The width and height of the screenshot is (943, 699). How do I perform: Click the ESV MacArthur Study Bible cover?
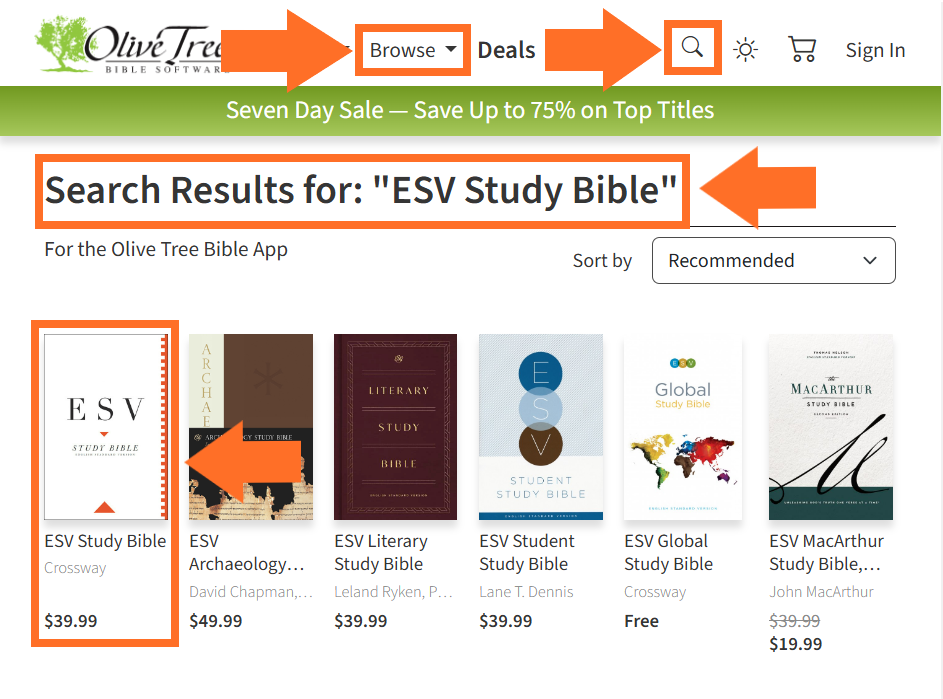point(830,427)
